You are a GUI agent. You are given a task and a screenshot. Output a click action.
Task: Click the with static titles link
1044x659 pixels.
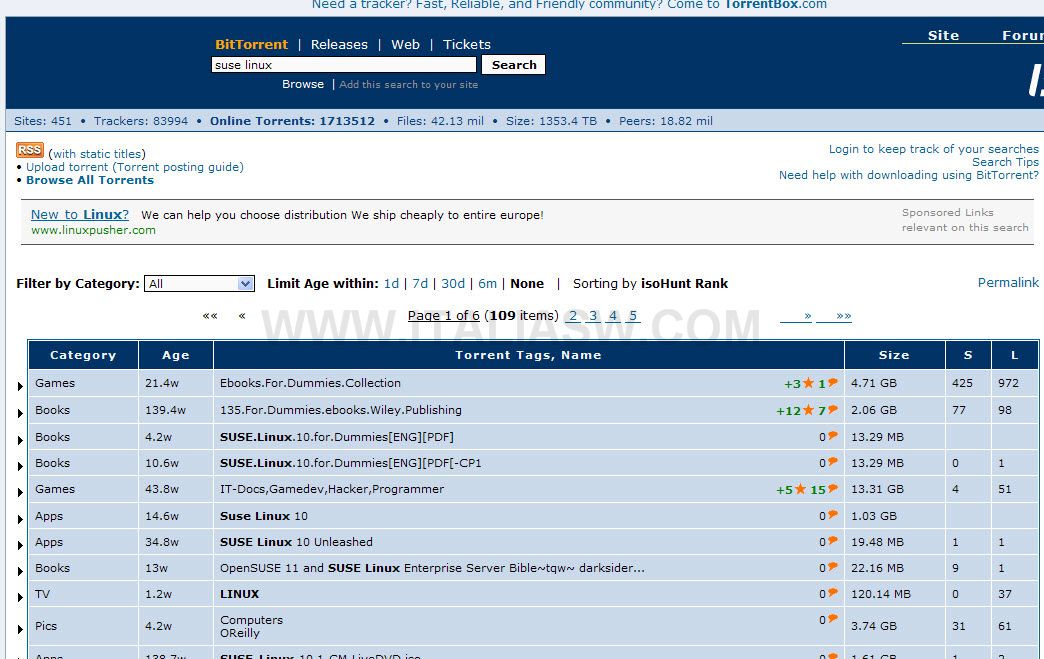(97, 154)
